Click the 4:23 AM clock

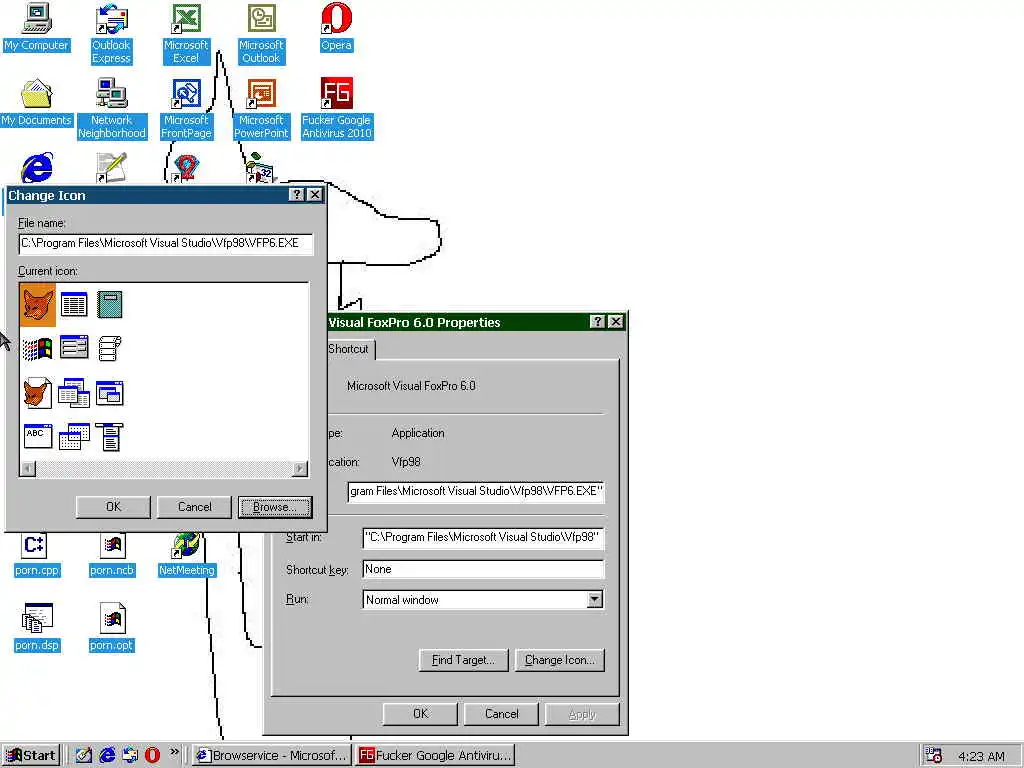[981, 757]
